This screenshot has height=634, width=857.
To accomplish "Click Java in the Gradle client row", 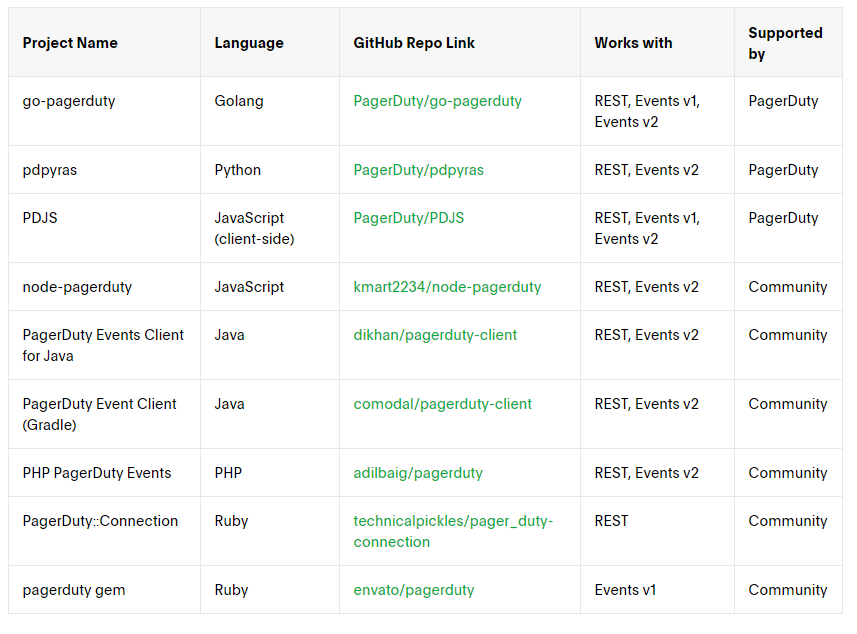I will point(229,404).
